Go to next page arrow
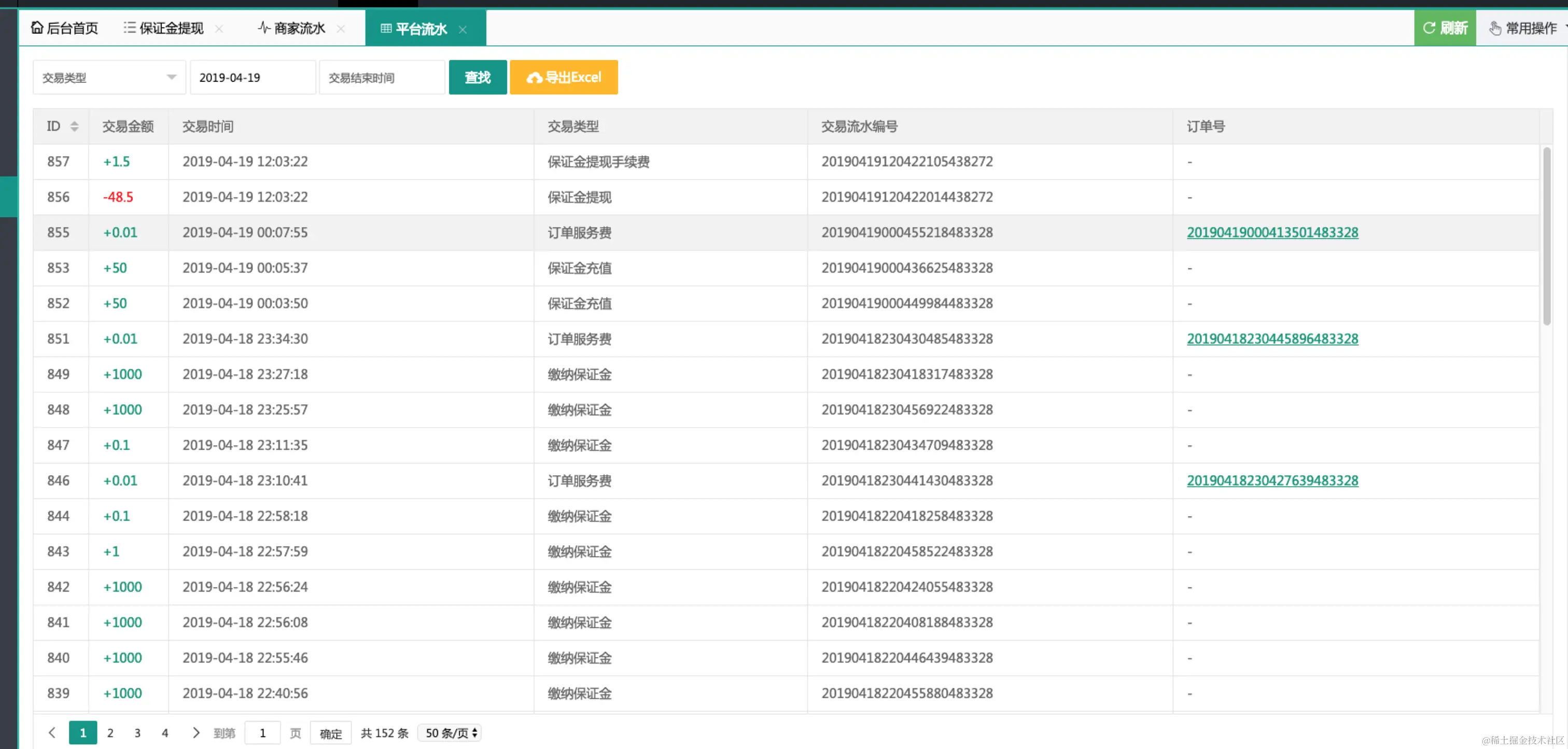Screen dimensions: 1568x749 pyautogui.click(x=195, y=732)
